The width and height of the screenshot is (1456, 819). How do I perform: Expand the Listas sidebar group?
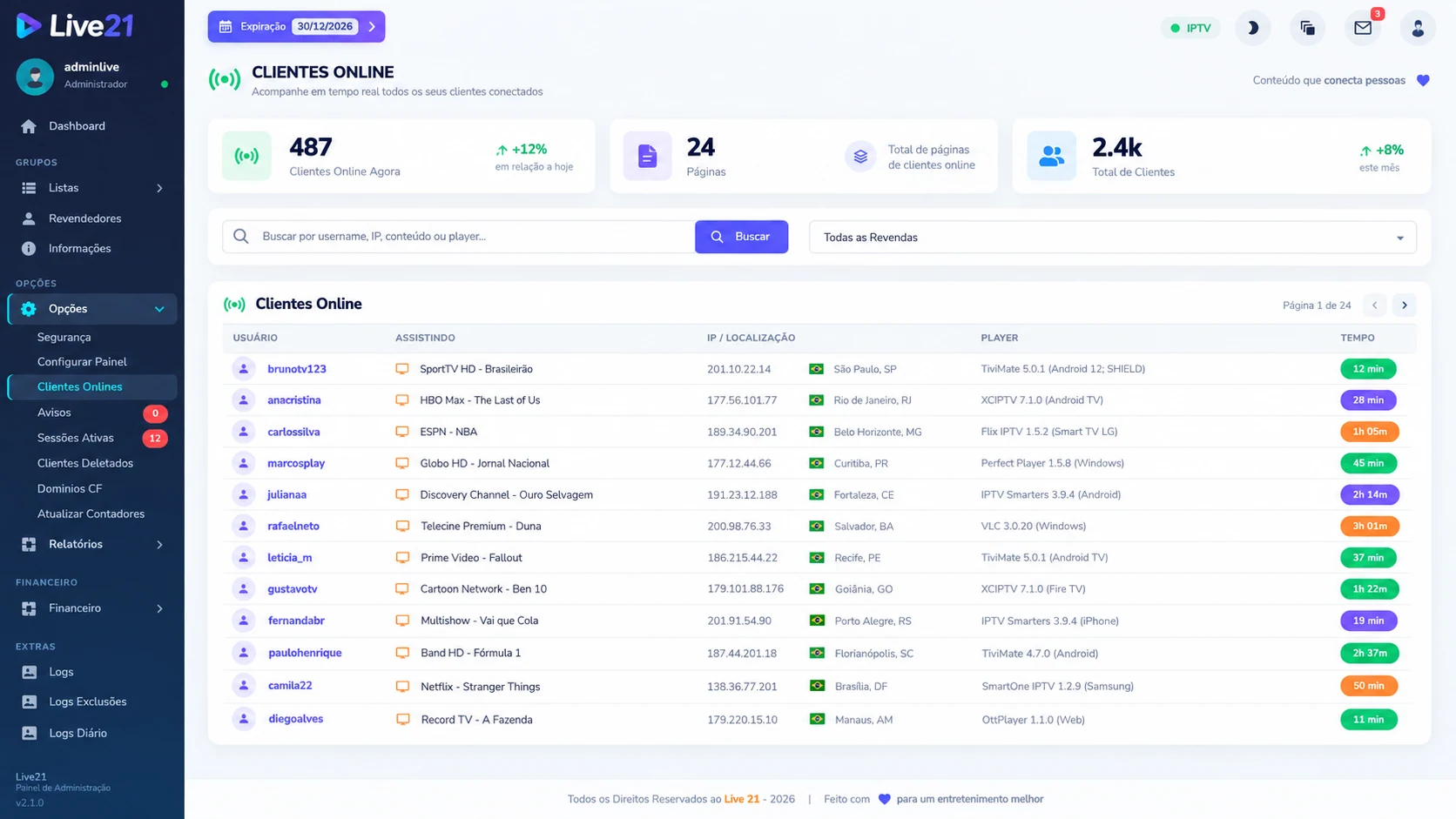[92, 188]
